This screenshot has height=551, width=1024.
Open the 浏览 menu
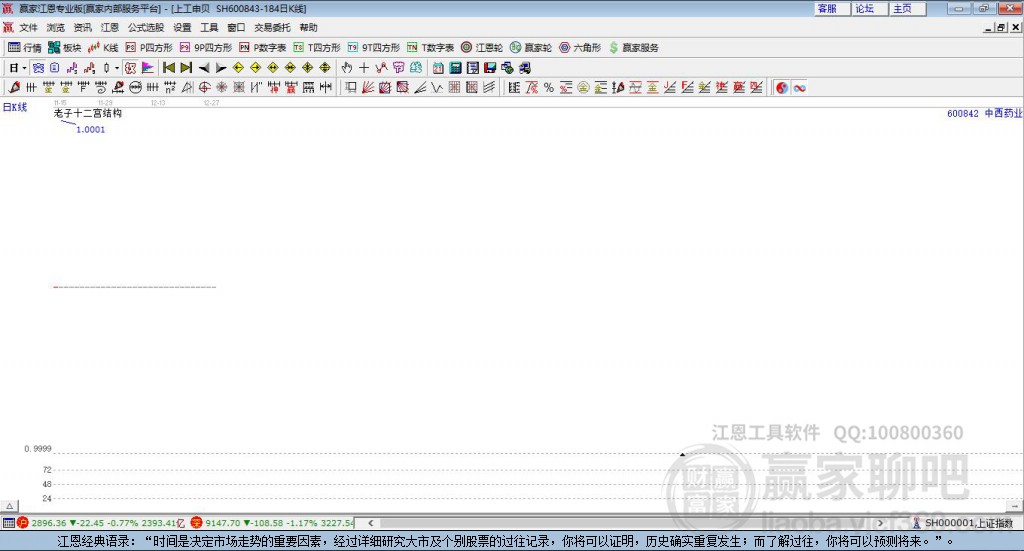[x=56, y=27]
